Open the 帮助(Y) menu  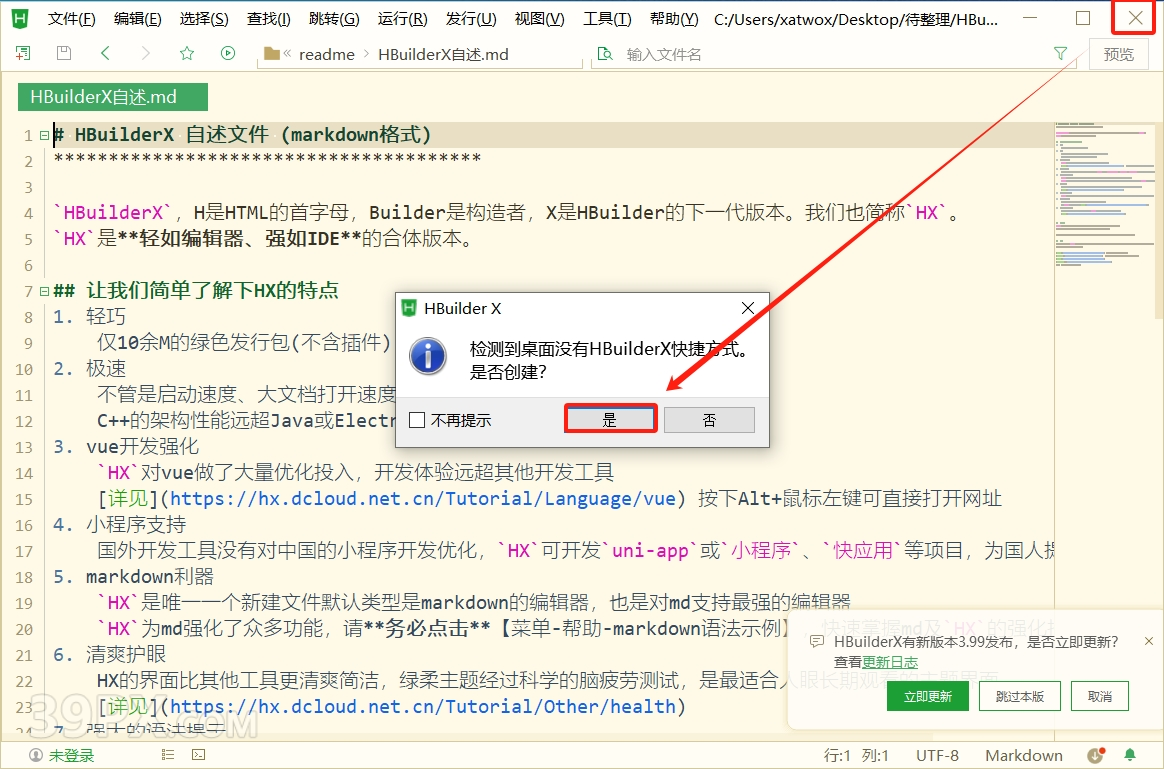pos(674,19)
